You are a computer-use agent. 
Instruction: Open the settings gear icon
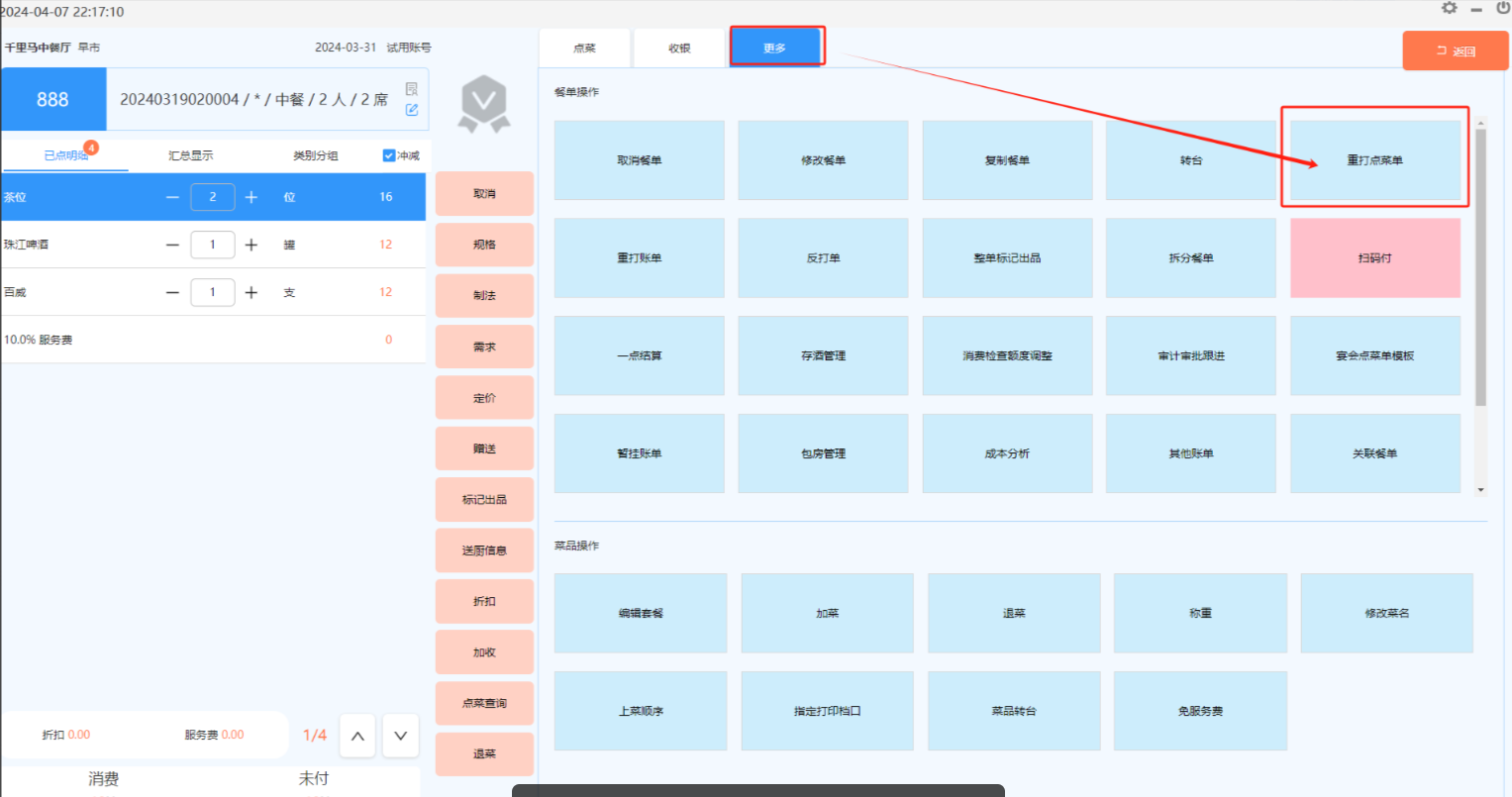1449,8
